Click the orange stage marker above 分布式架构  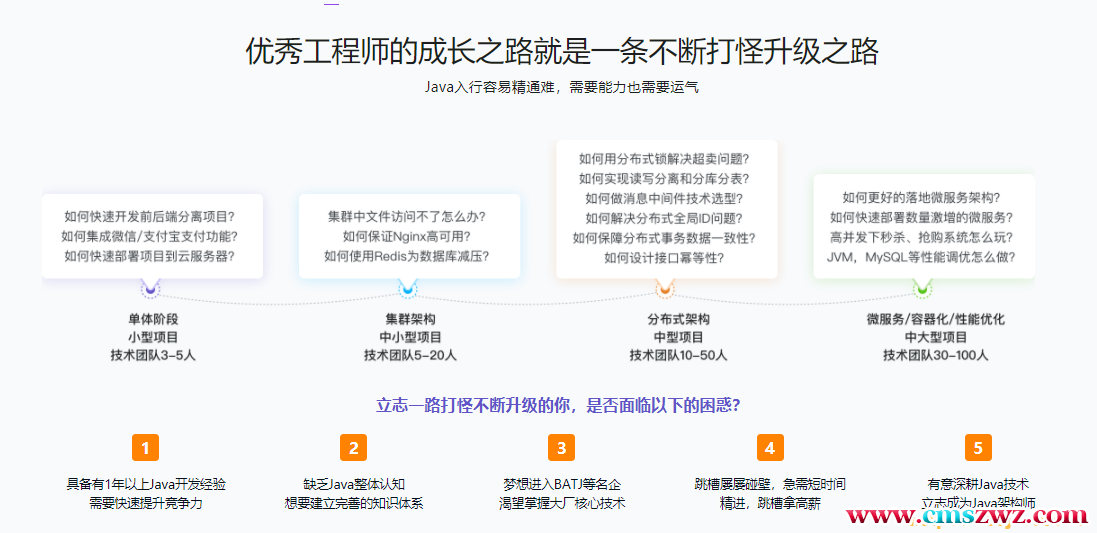click(664, 290)
